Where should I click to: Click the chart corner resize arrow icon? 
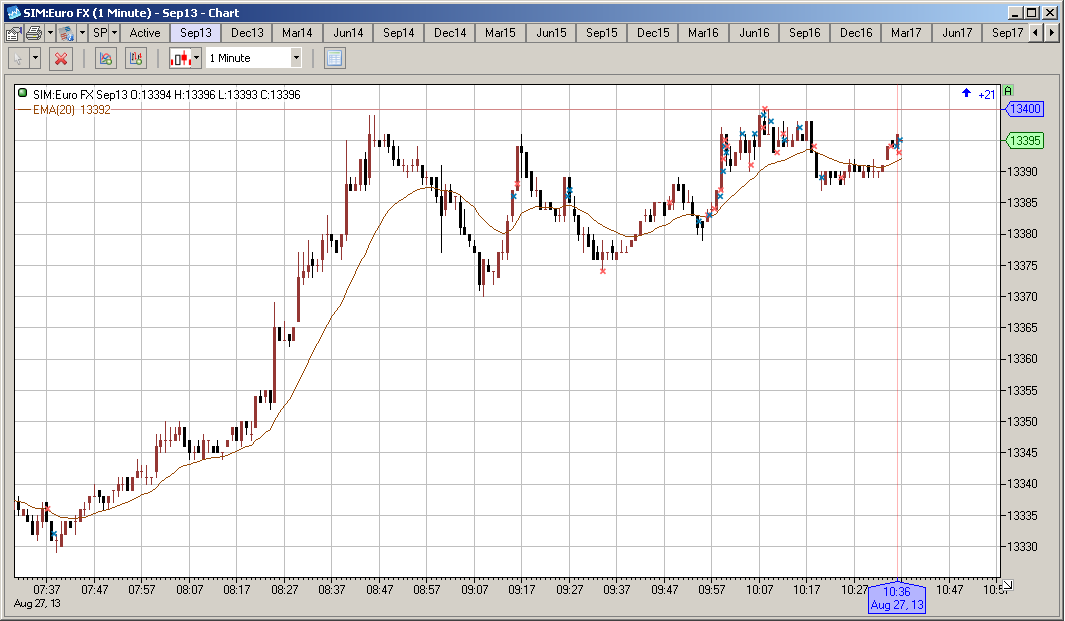pos(1007,585)
